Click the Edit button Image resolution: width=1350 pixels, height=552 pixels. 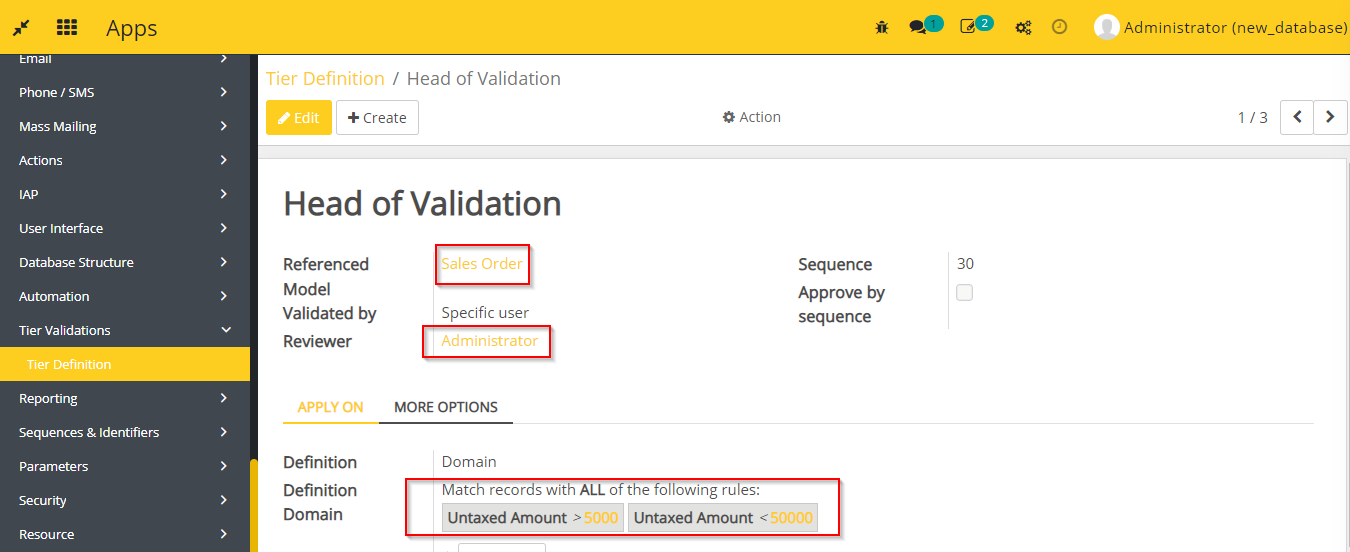point(299,117)
